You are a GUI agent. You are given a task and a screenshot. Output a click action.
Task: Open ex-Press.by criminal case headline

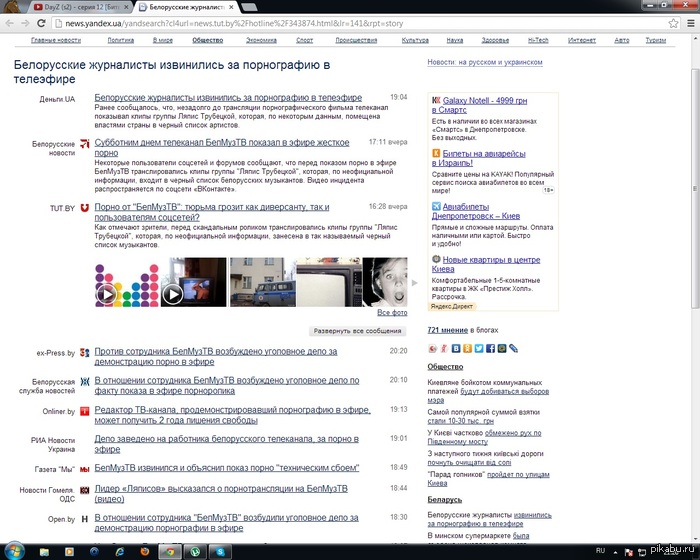pos(216,356)
